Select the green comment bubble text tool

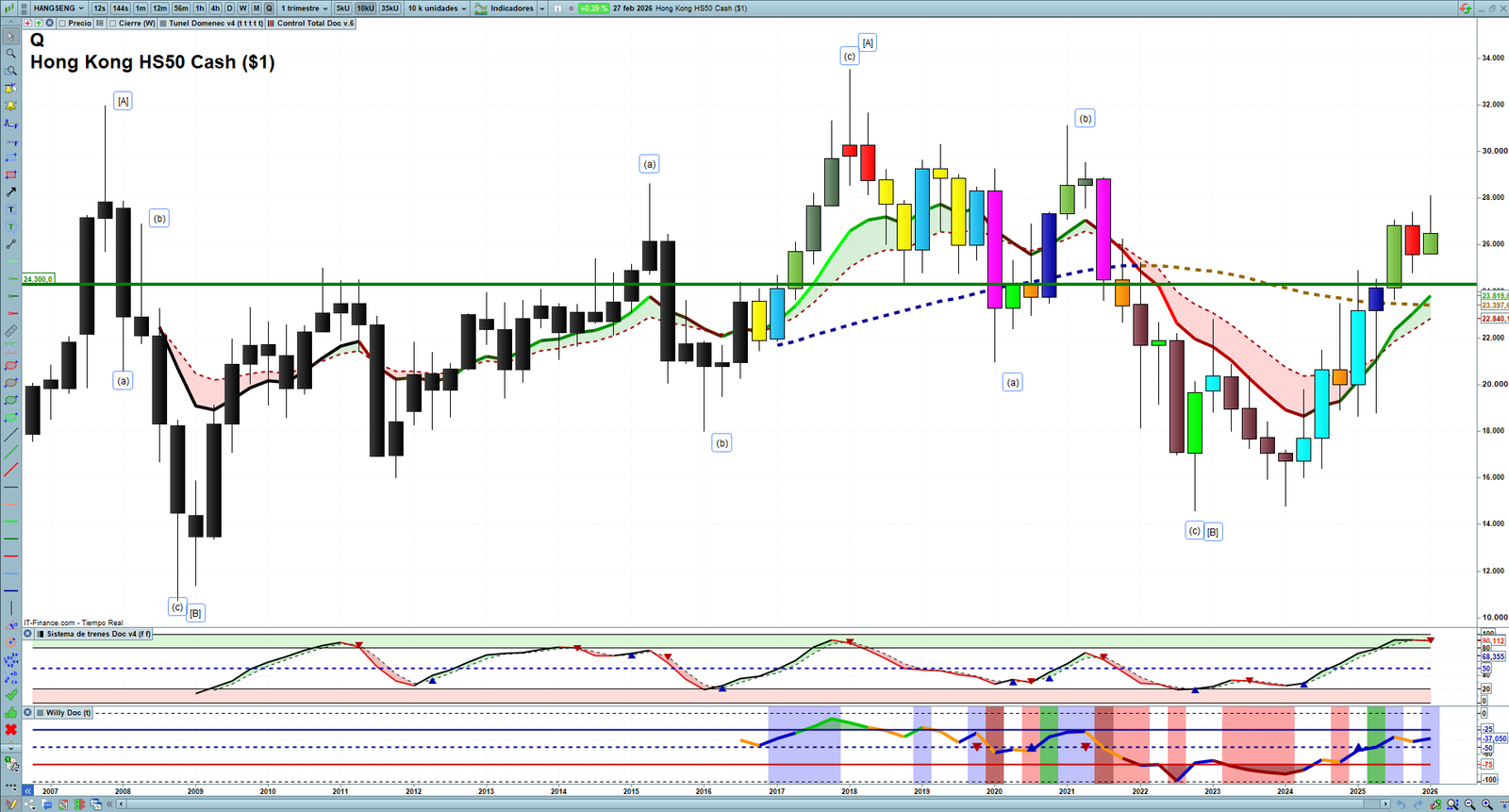[10, 226]
